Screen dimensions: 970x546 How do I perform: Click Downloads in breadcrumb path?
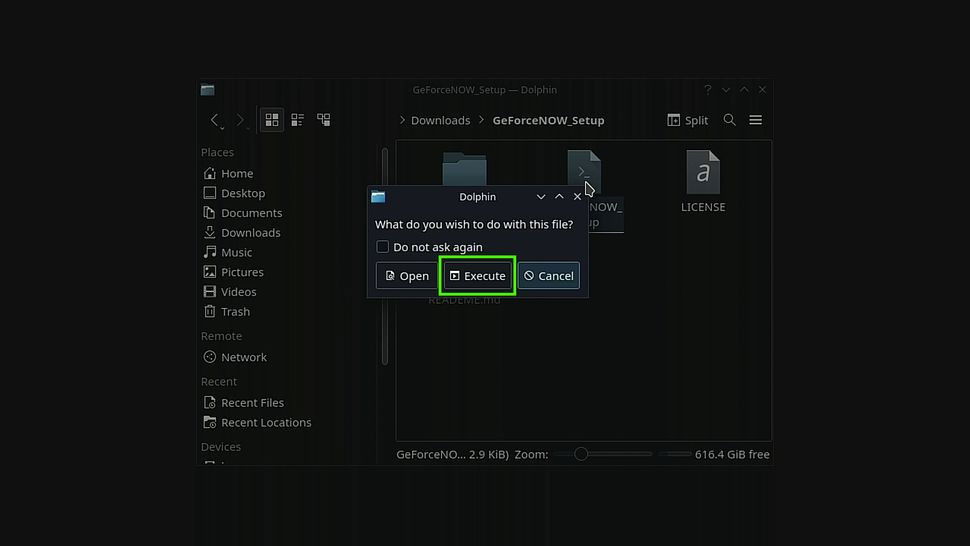pos(440,120)
